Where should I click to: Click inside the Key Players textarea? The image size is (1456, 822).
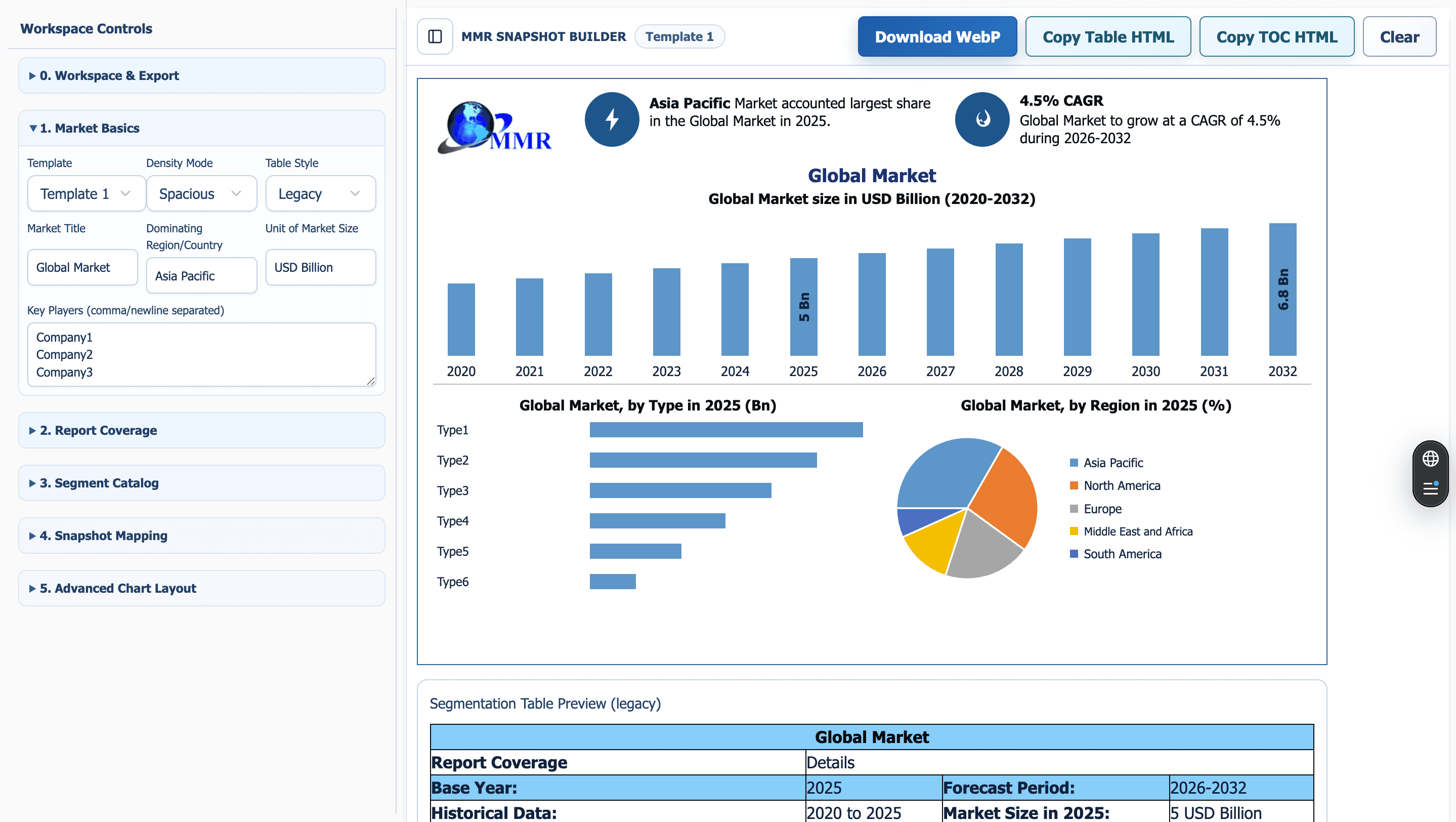click(202, 354)
